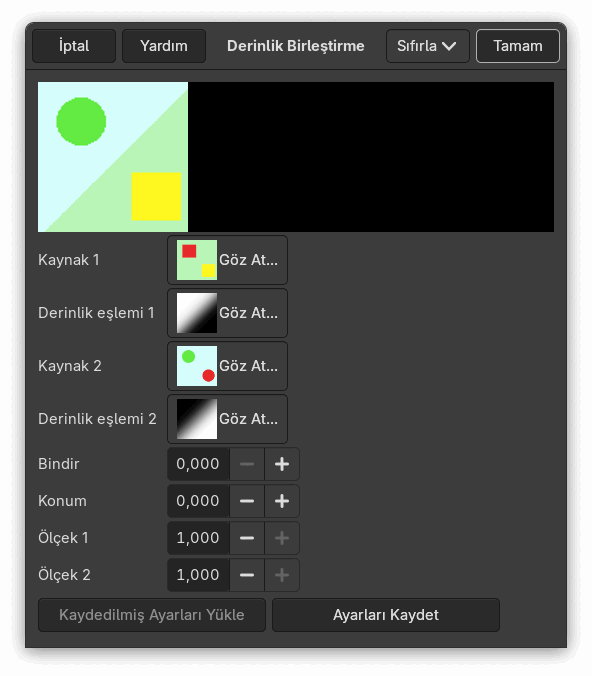Click the Konum value field
Image resolution: width=592 pixels, height=676 pixels.
tap(198, 501)
